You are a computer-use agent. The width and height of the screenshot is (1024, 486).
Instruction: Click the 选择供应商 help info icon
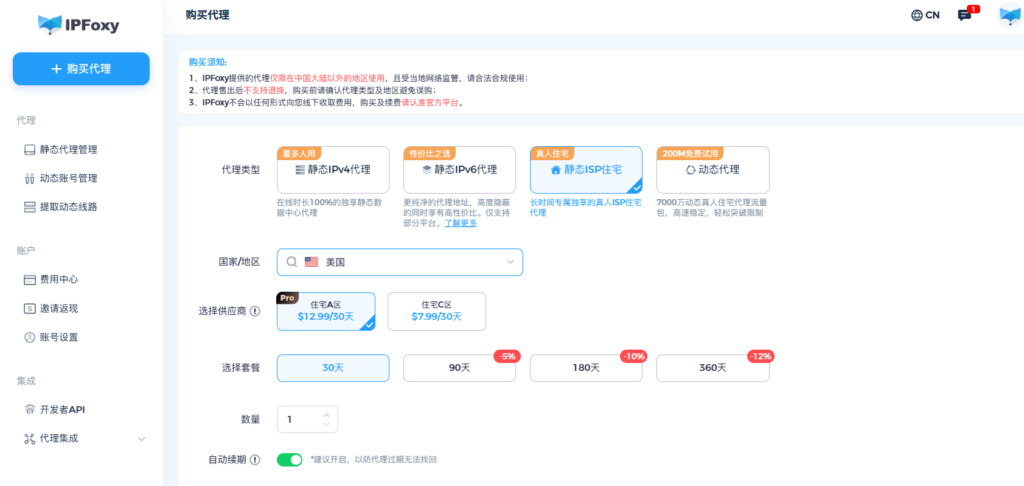[255, 311]
